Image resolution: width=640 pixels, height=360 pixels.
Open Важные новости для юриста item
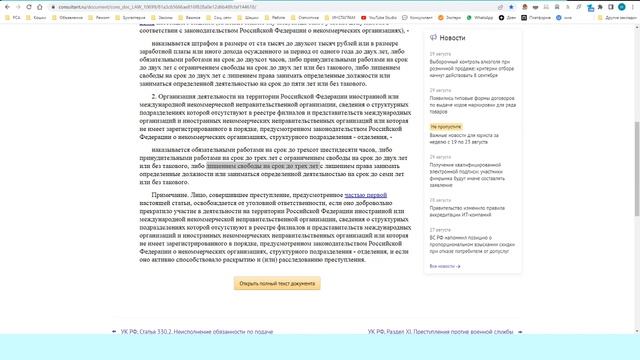(x=464, y=138)
